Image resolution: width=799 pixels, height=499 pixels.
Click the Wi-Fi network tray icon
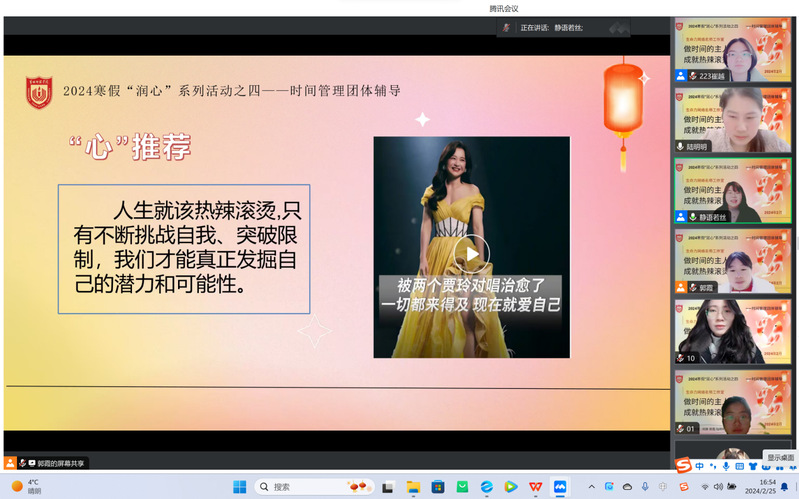[704, 487]
